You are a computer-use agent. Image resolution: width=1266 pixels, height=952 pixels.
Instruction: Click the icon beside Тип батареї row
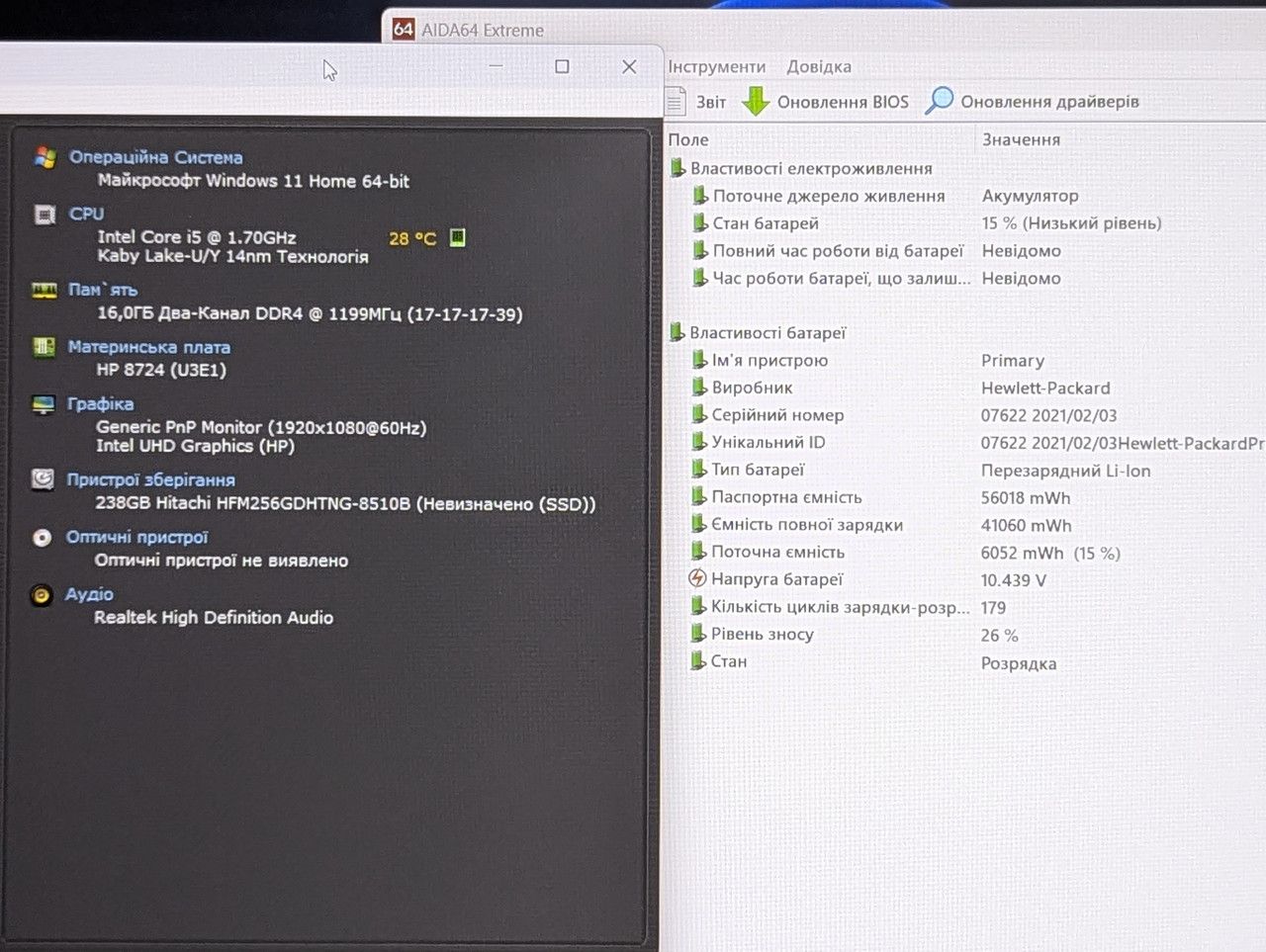(x=699, y=470)
